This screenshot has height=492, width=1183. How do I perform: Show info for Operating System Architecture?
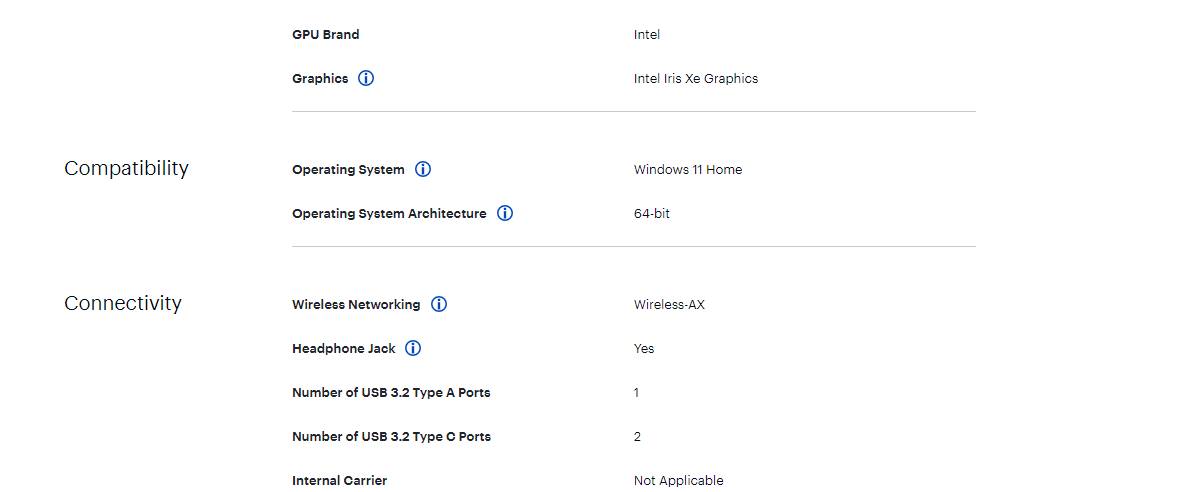(x=505, y=214)
